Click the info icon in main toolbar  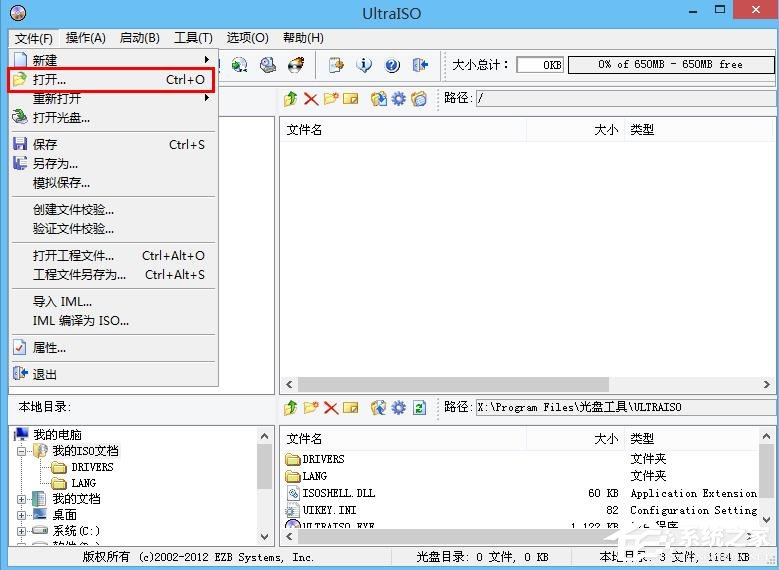pyautogui.click(x=364, y=65)
